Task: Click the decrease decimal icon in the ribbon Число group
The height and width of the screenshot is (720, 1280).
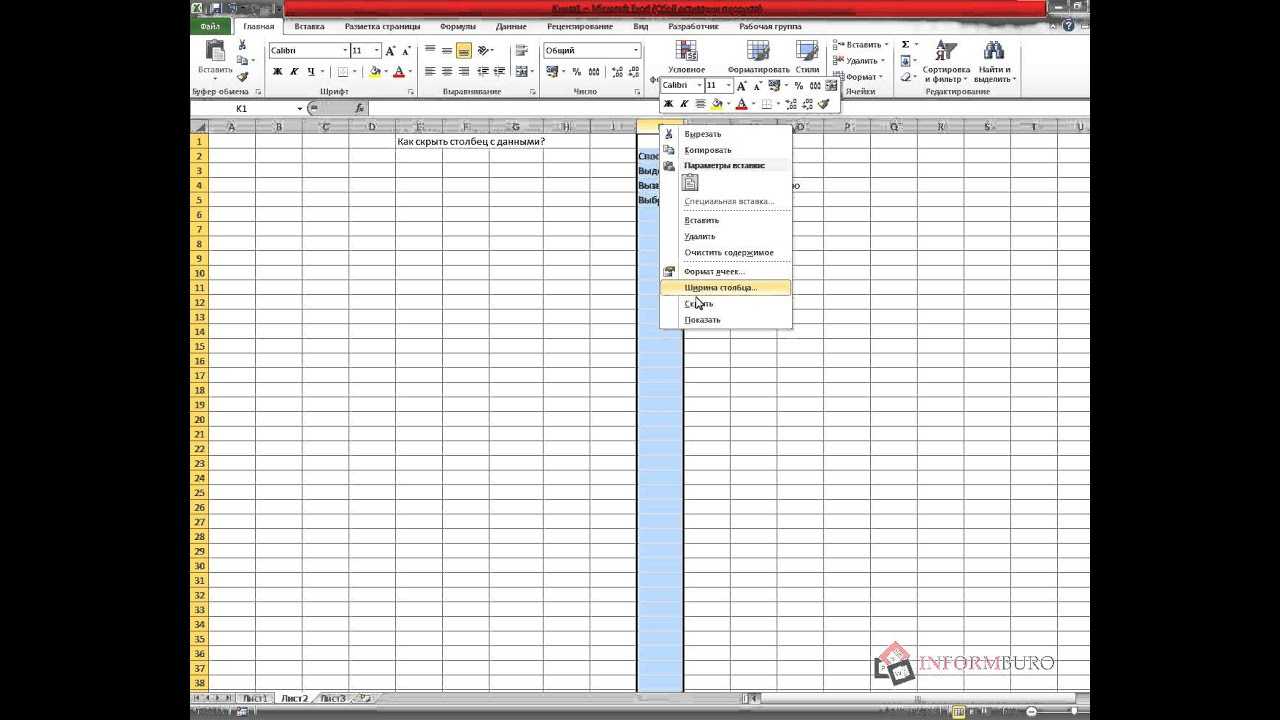Action: 634,72
